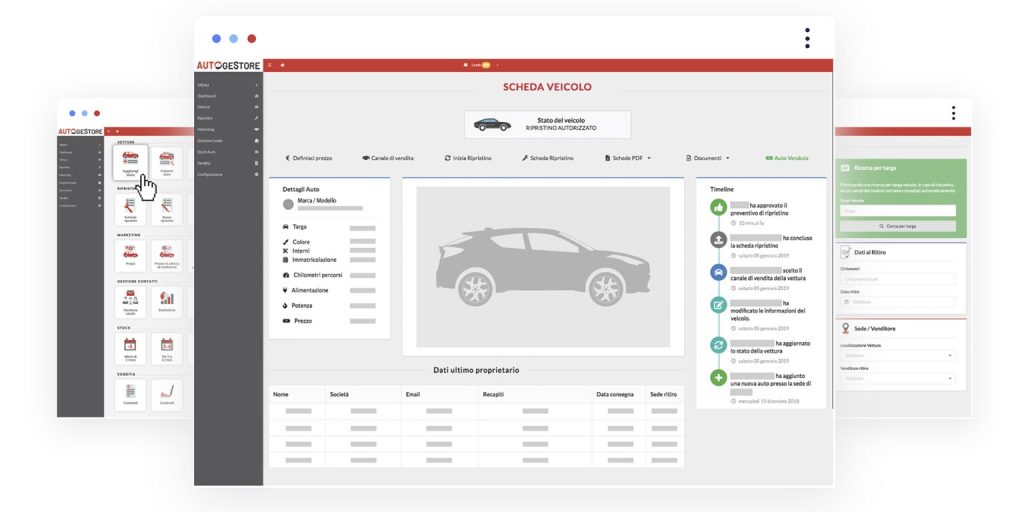Click the Chilometri input field in right window
This screenshot has width=1024, height=512.
[x=897, y=279]
